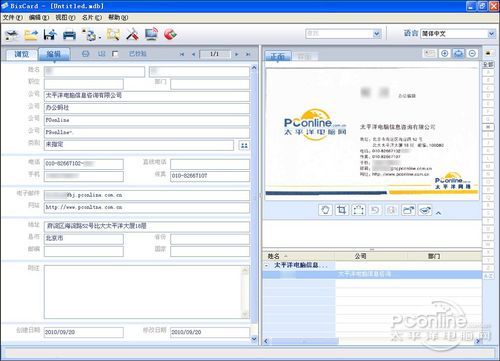Click the hand pan tool icon
This screenshot has width=500, height=361.
pos(325,210)
